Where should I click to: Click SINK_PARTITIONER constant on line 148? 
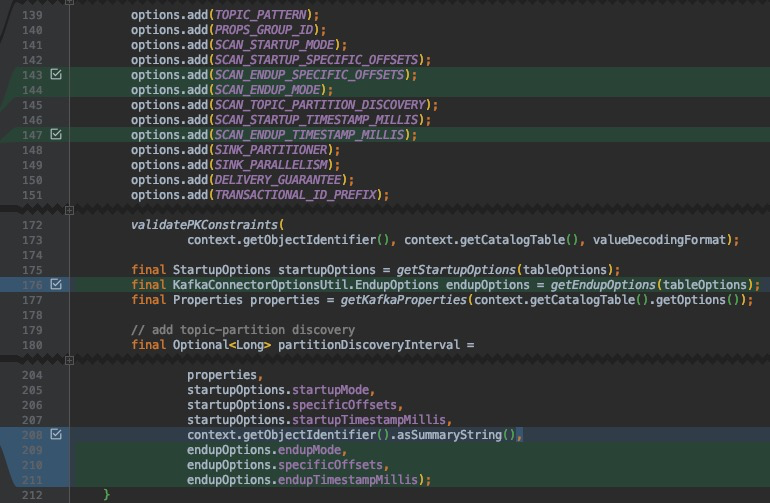[x=271, y=150]
